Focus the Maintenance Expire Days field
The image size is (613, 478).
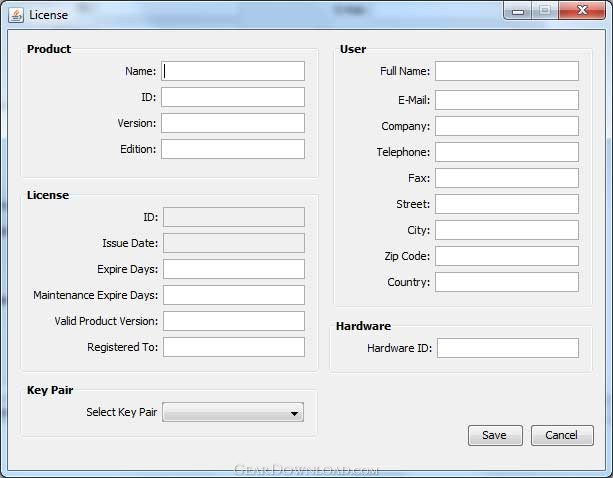233,295
